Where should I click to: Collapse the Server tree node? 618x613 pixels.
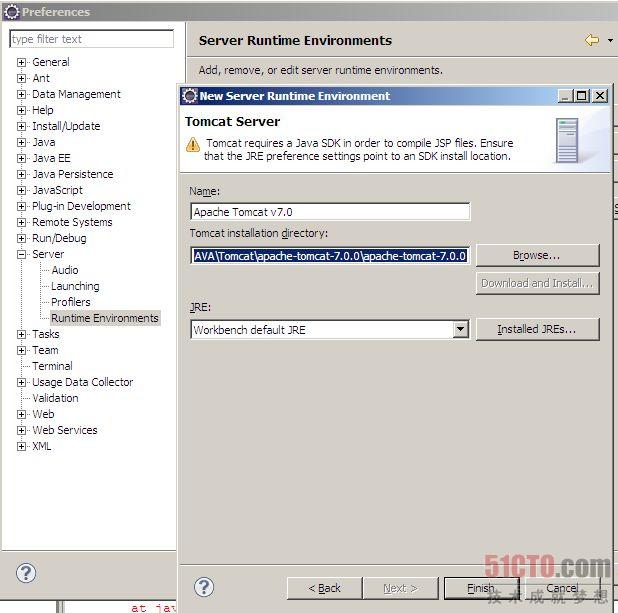(21, 254)
